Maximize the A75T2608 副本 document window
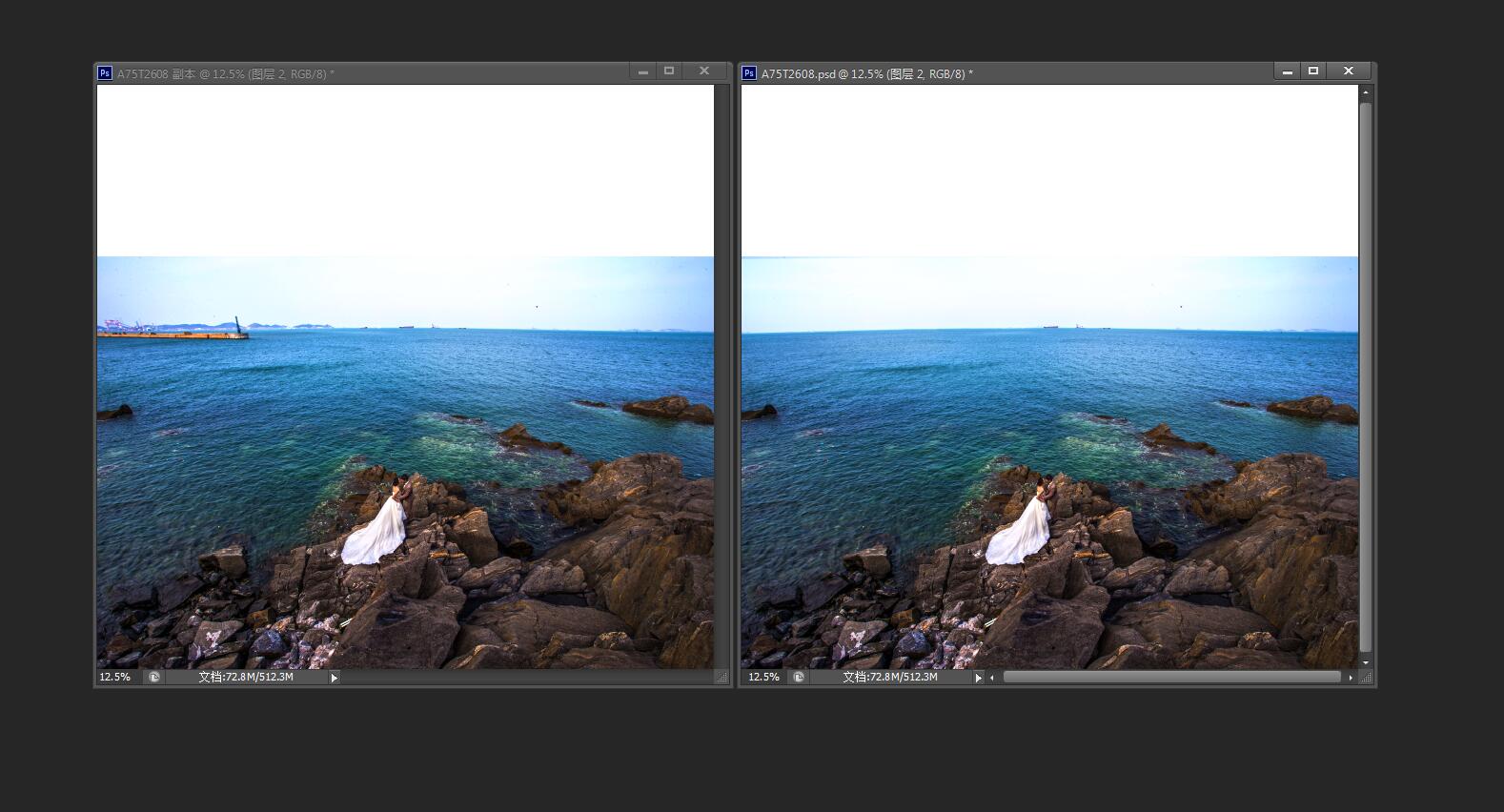1504x812 pixels. [669, 71]
